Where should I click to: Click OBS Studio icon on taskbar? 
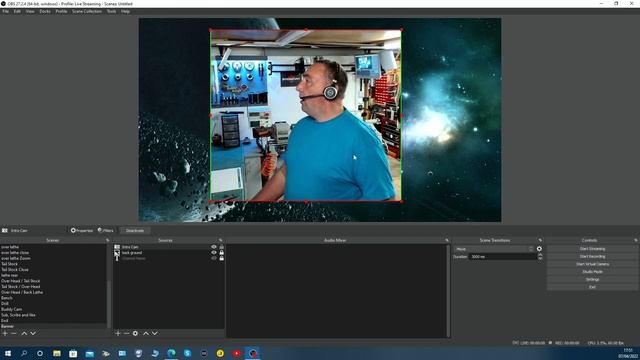tap(253, 353)
